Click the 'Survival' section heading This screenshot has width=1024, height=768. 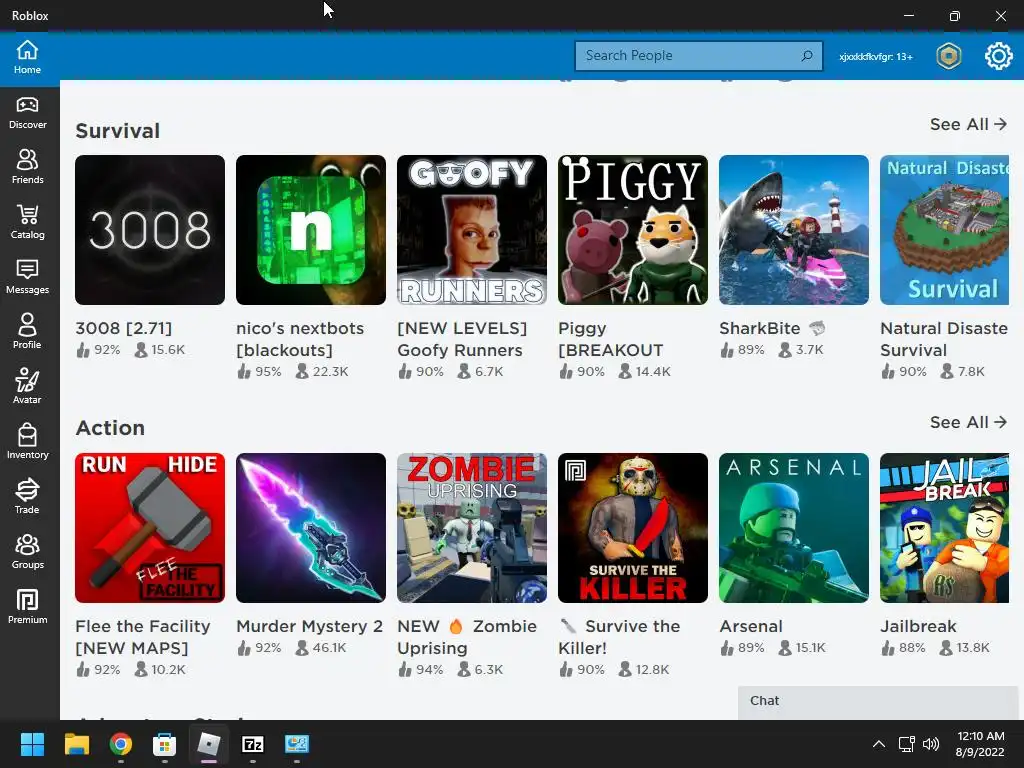tap(118, 131)
